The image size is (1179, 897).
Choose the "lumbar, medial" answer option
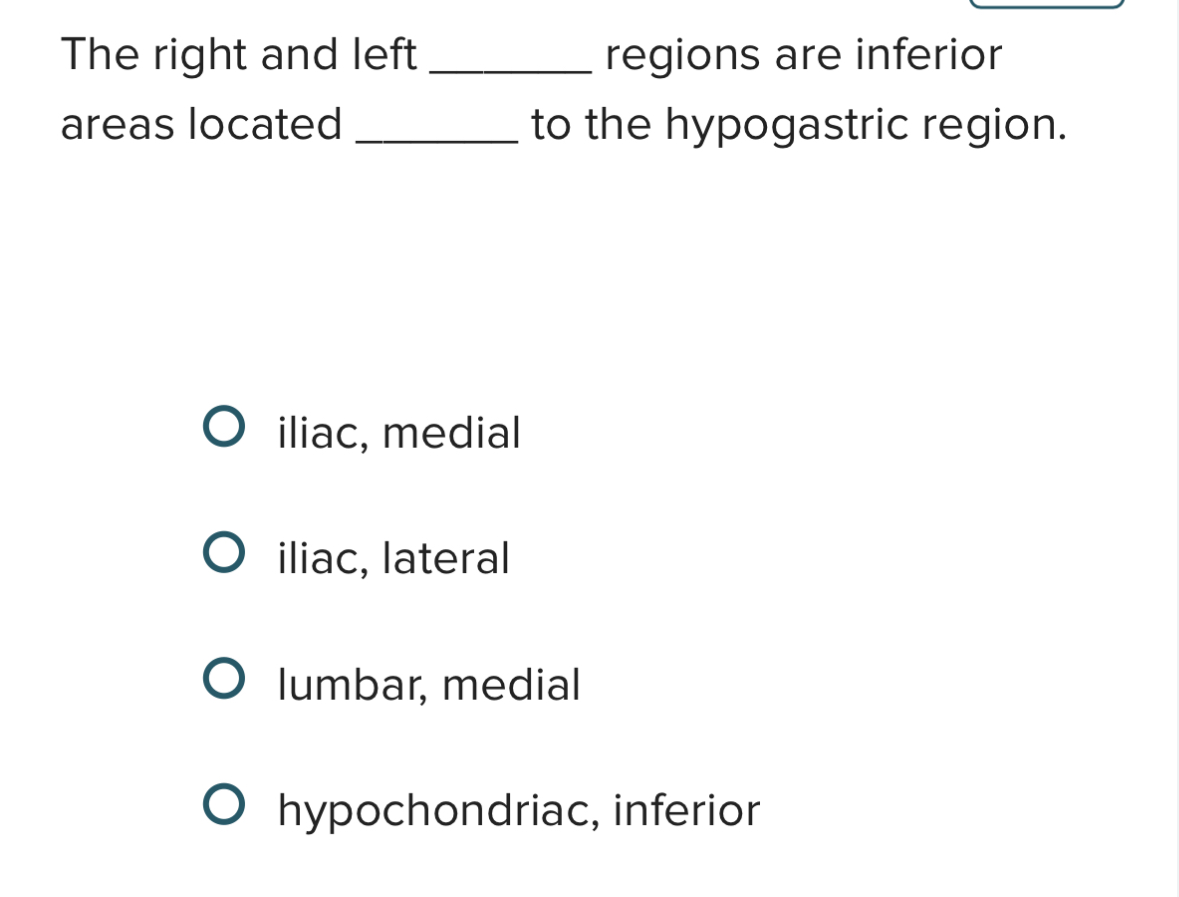click(x=227, y=680)
